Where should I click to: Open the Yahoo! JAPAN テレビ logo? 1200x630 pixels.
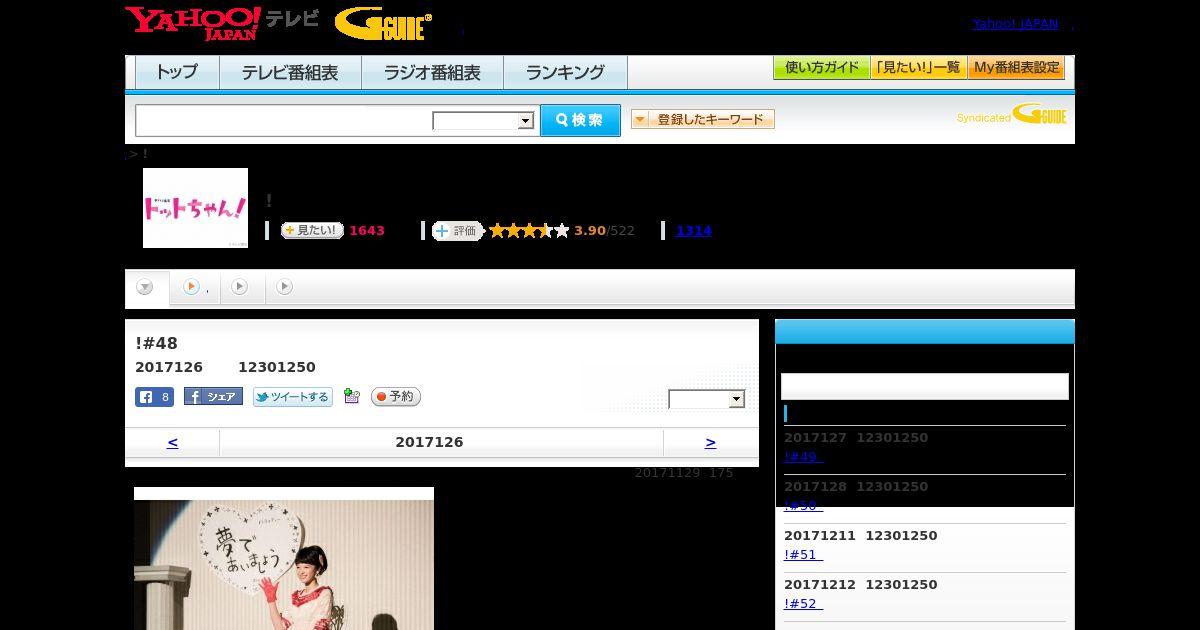[222, 23]
